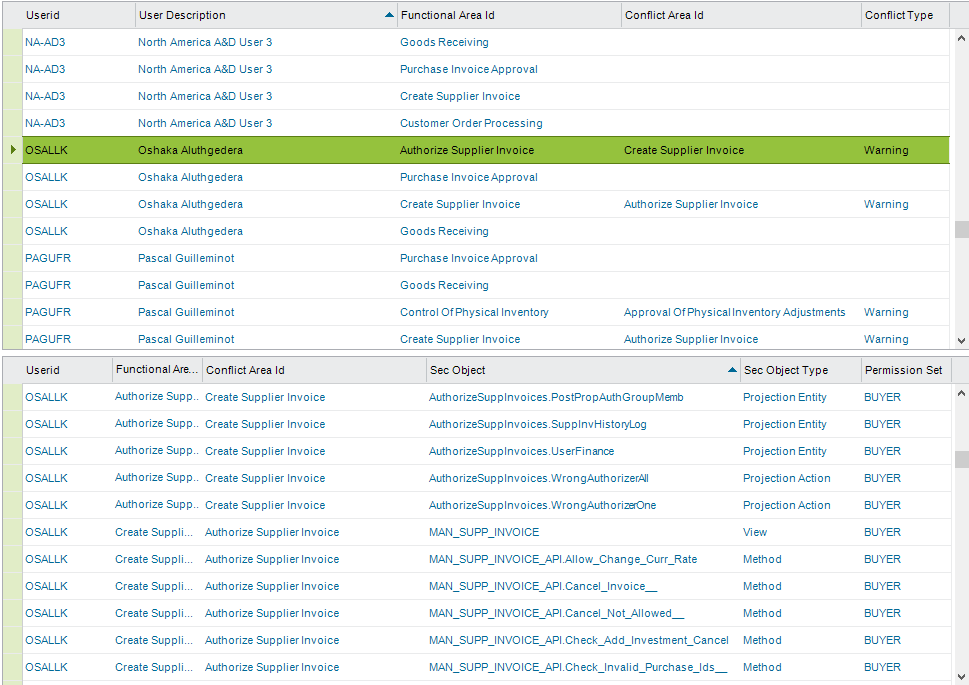Click the upper table scroll down arrow
The image size is (969, 685).
[961, 340]
